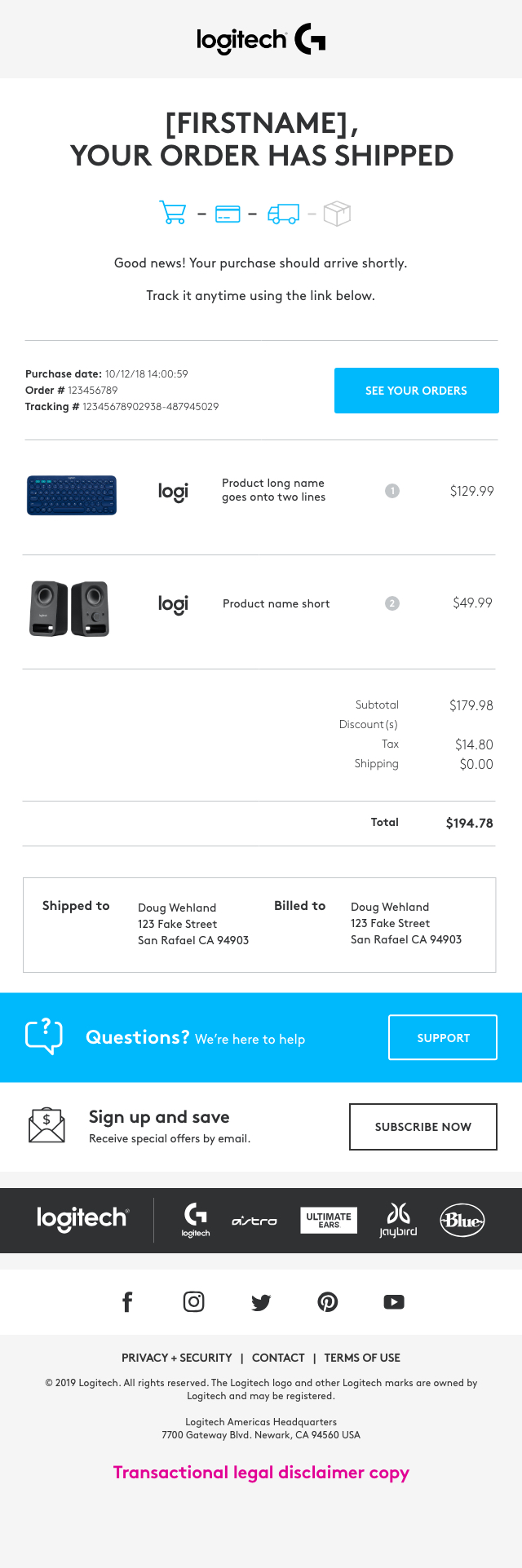
Task: Click the chat question bubble icon
Action: pos(44,1036)
